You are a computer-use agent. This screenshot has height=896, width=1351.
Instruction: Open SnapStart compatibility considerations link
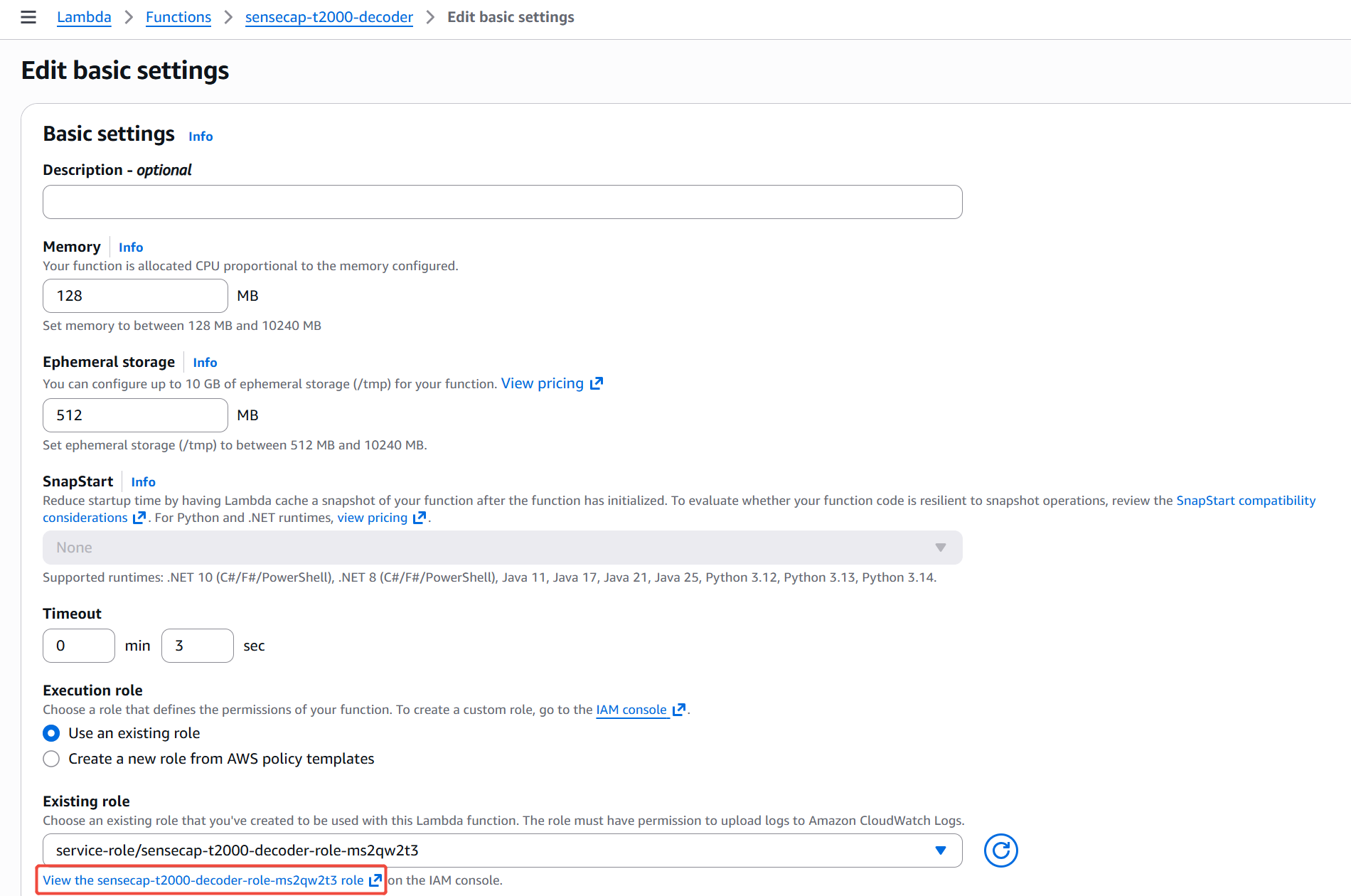point(1245,501)
